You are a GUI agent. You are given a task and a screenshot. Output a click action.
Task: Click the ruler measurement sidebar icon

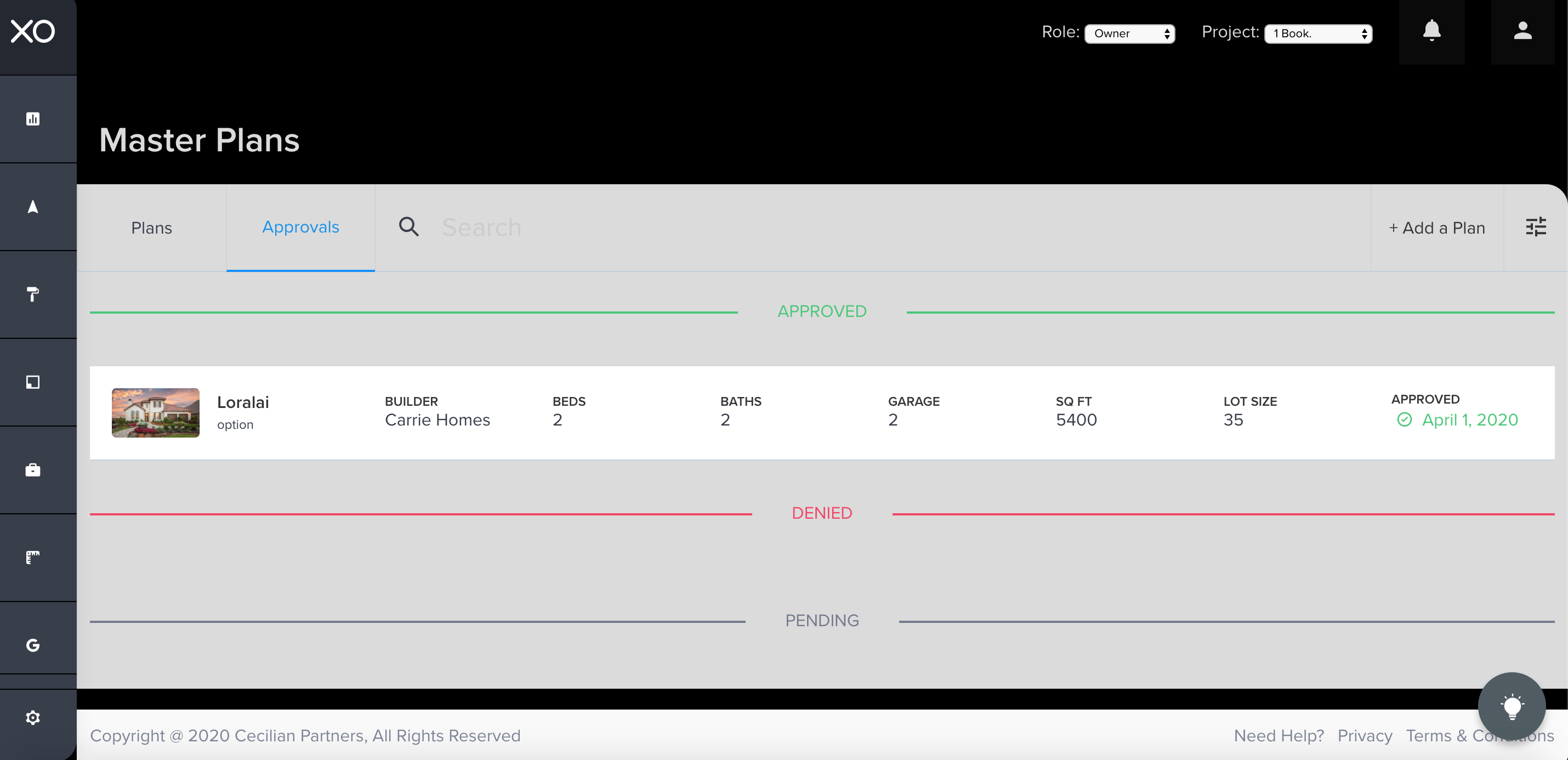click(x=33, y=557)
